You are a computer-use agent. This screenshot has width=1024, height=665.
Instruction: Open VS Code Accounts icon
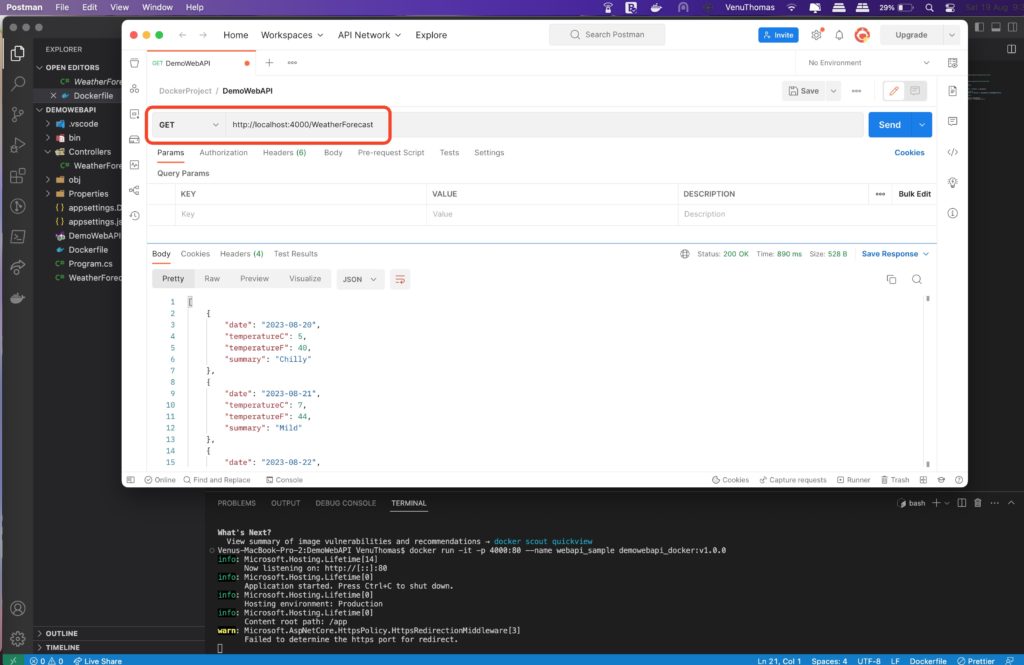pos(18,608)
